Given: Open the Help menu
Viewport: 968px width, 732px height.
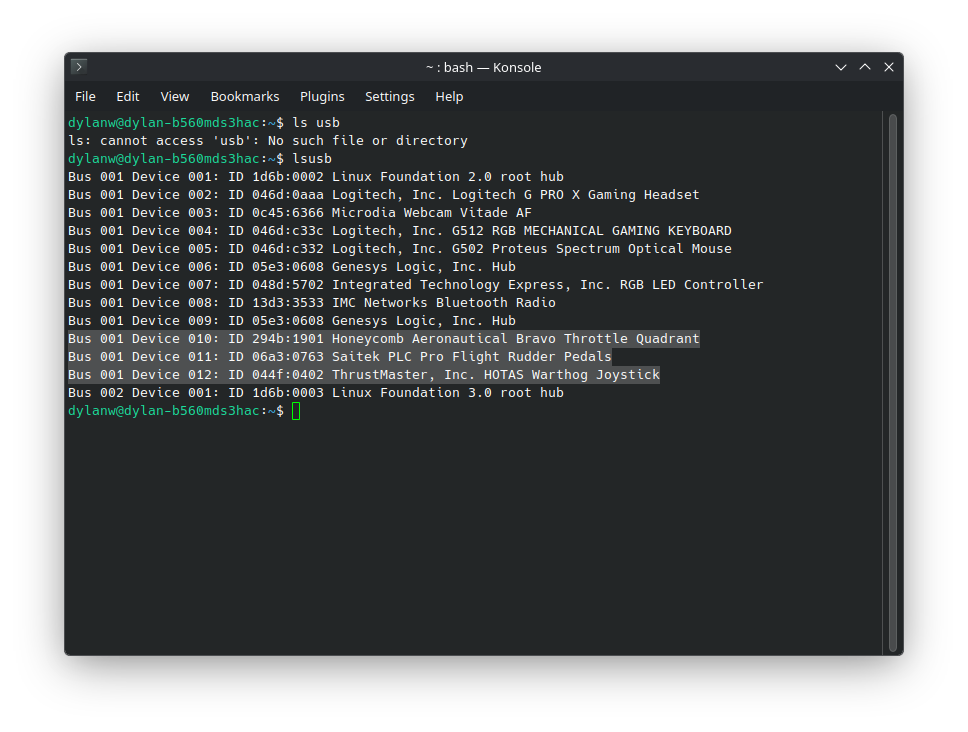Looking at the screenshot, I should pyautogui.click(x=449, y=97).
